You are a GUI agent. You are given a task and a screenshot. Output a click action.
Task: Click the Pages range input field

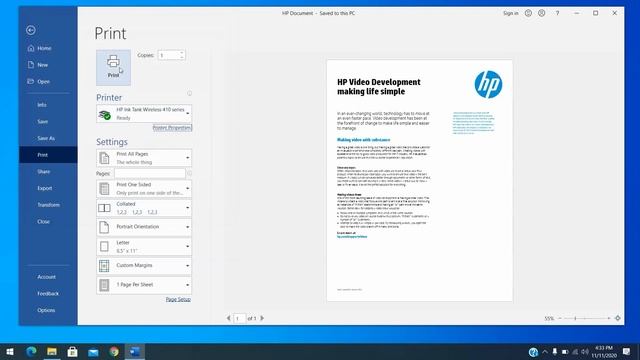(149, 173)
